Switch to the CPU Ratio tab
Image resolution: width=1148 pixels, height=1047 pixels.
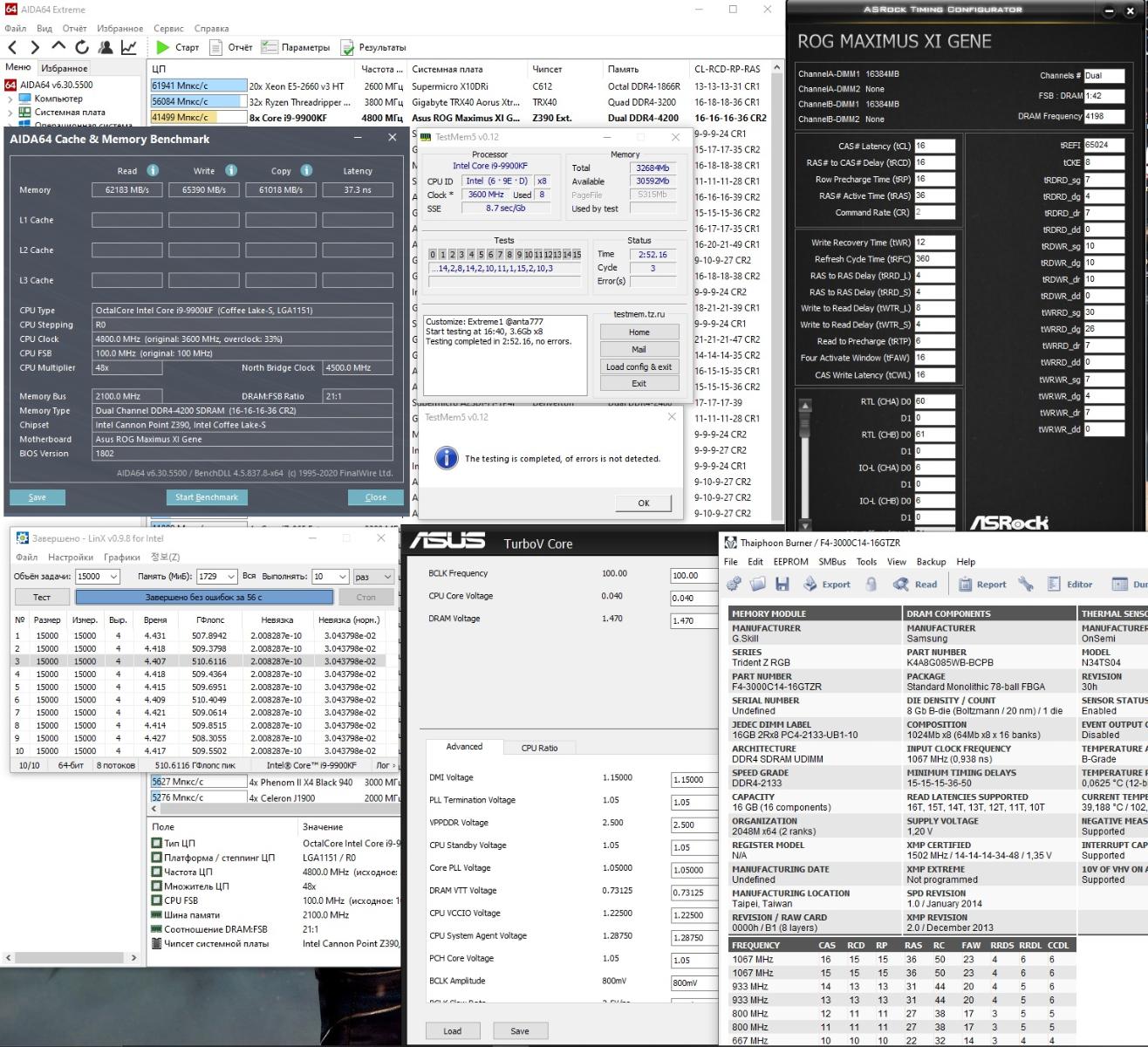(539, 748)
